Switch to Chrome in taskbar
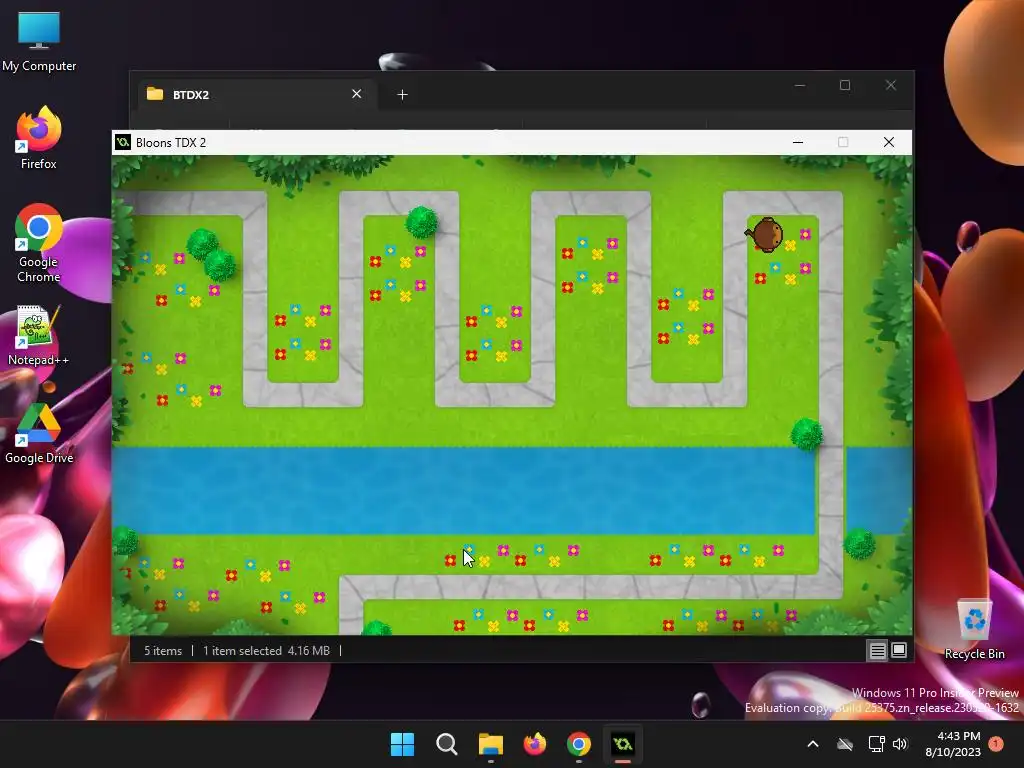Screen dimensions: 1024x768 pyautogui.click(x=579, y=744)
